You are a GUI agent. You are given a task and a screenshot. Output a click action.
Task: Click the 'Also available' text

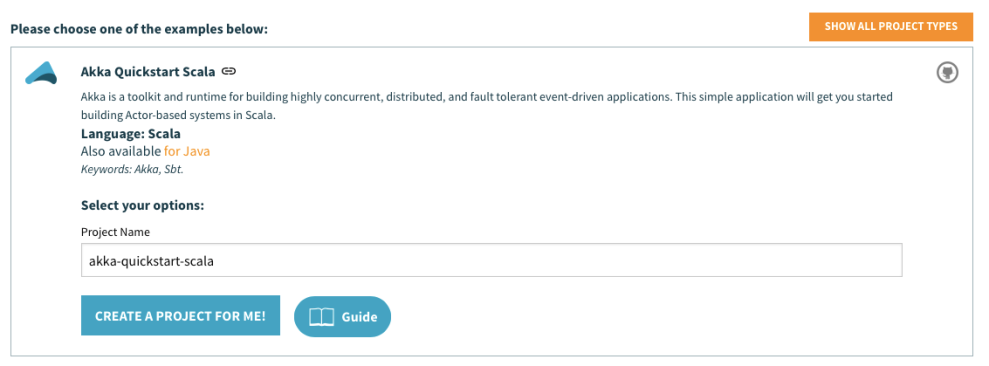coord(121,151)
